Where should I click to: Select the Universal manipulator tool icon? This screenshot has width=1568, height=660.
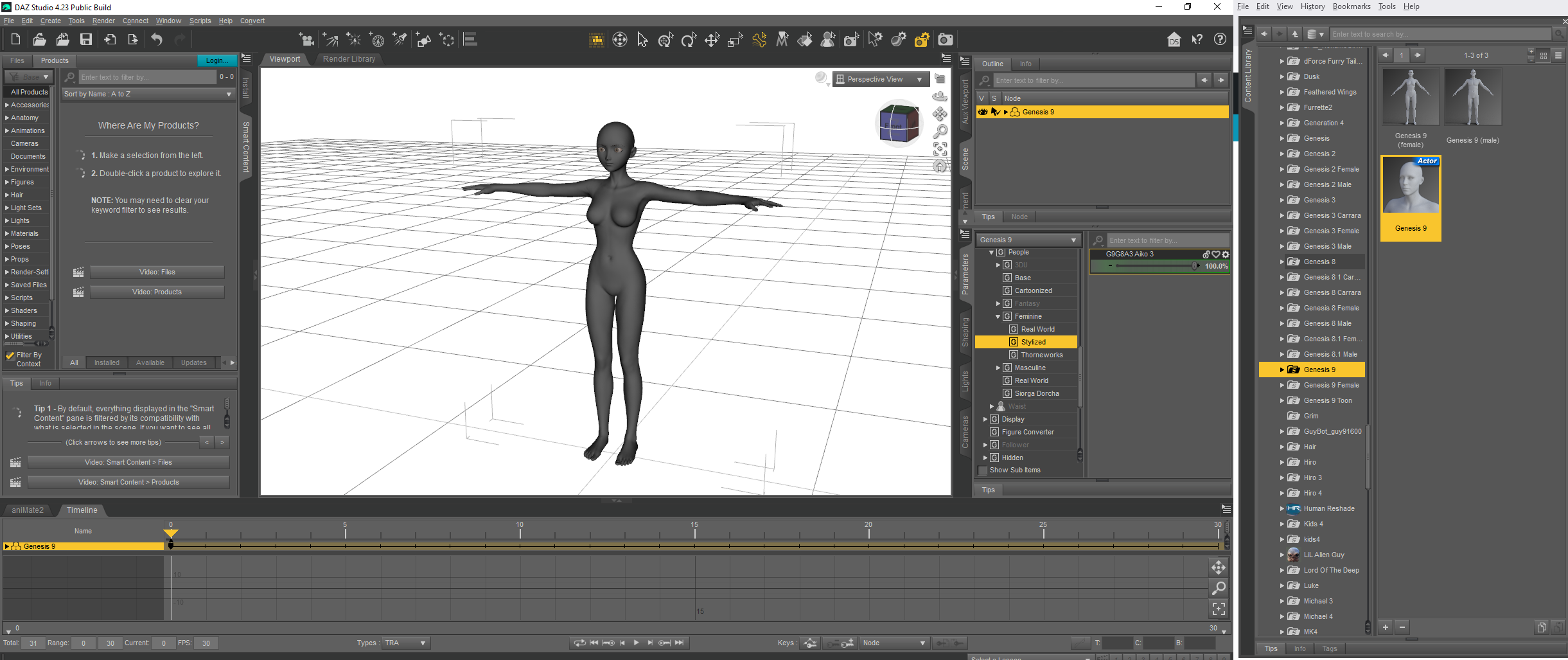[666, 40]
